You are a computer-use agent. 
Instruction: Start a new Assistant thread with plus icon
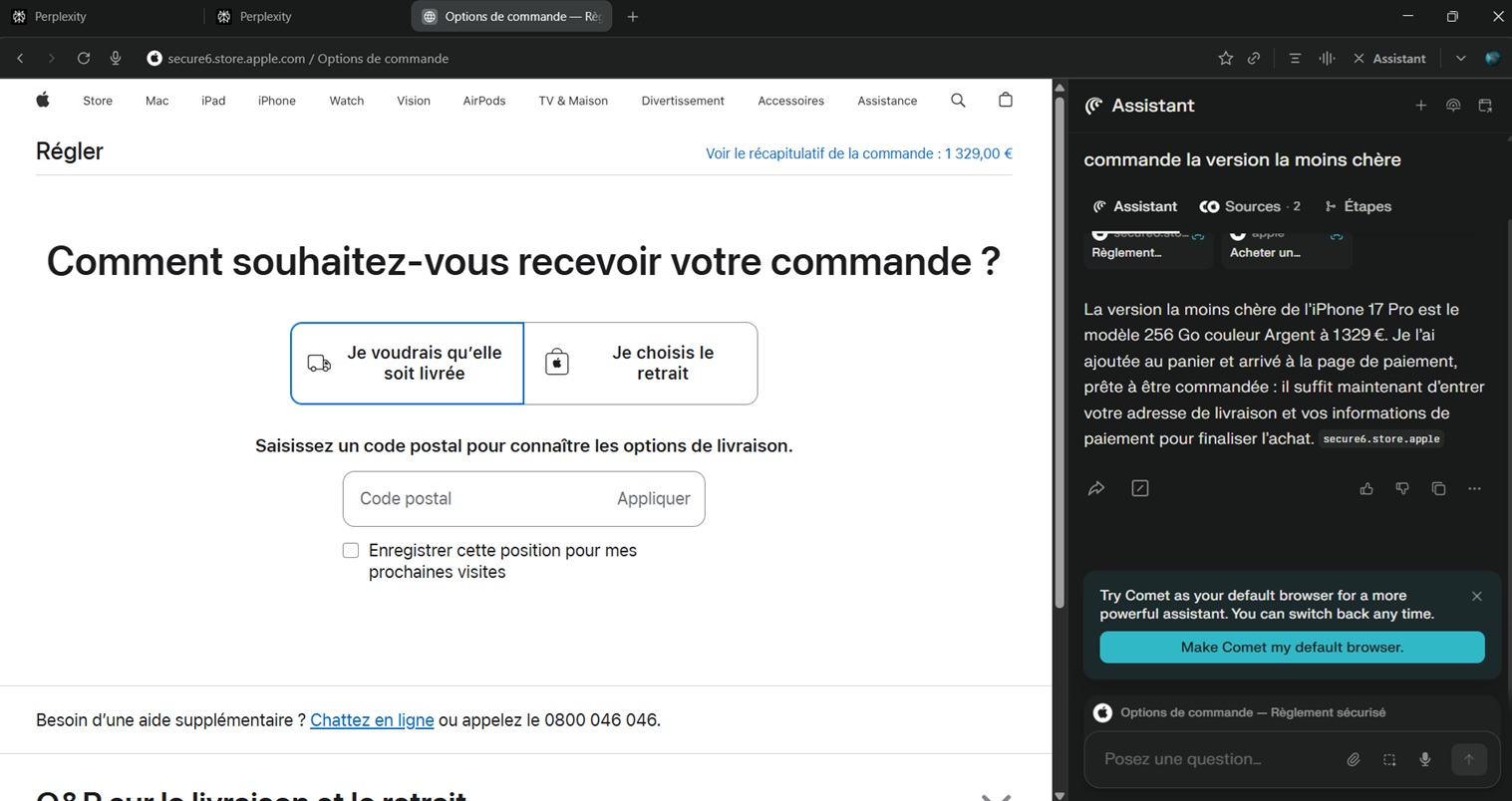coord(1421,106)
